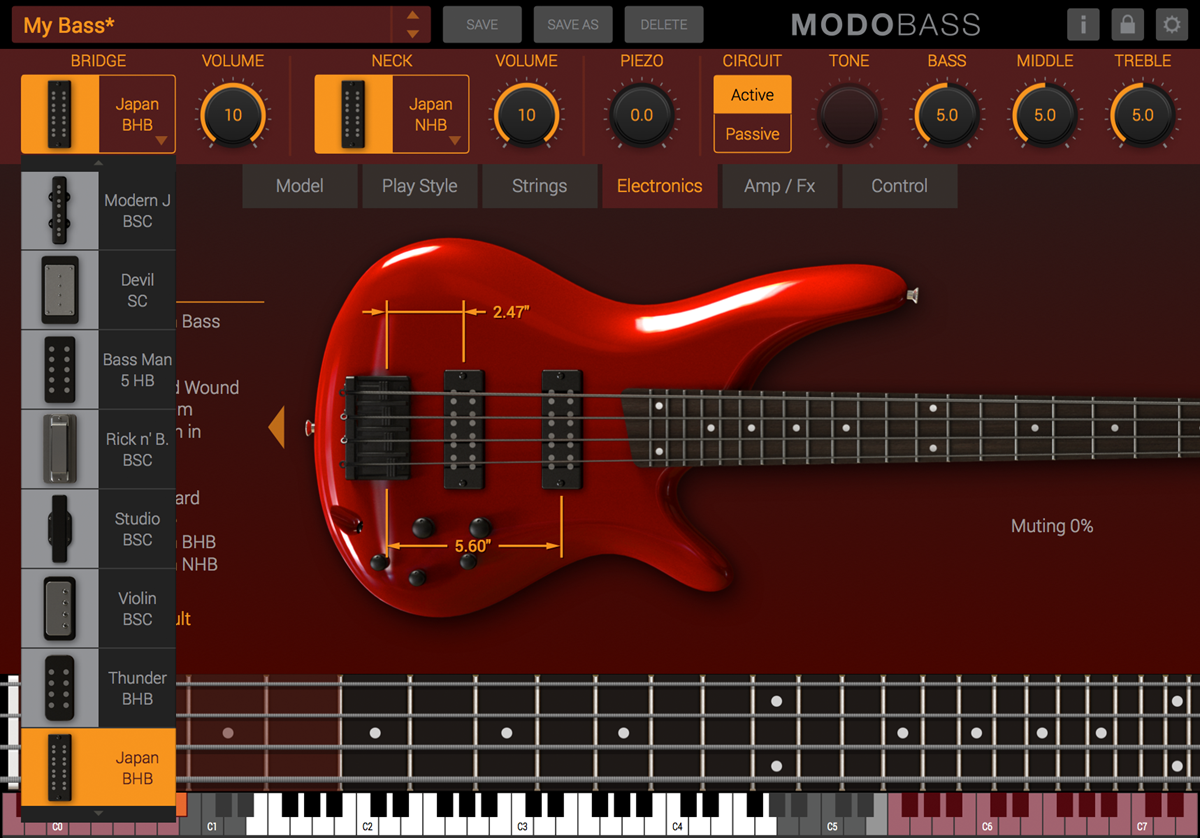Open the info panel icon
This screenshot has height=838, width=1200.
click(1083, 24)
